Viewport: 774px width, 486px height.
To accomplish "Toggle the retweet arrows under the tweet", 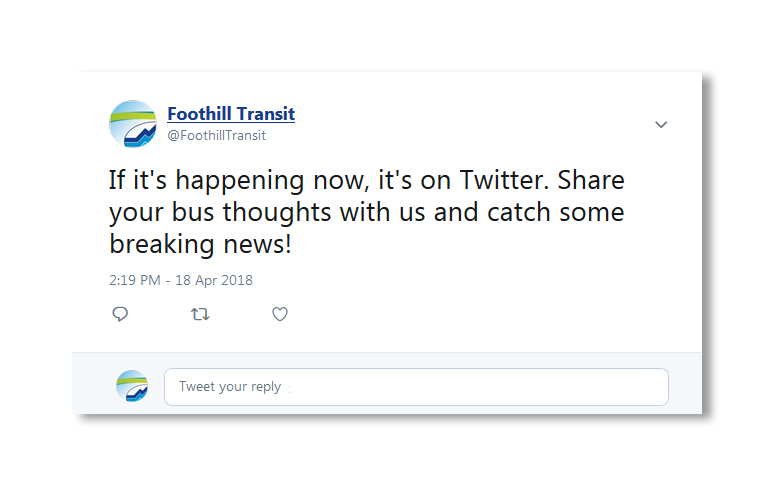I will (200, 314).
